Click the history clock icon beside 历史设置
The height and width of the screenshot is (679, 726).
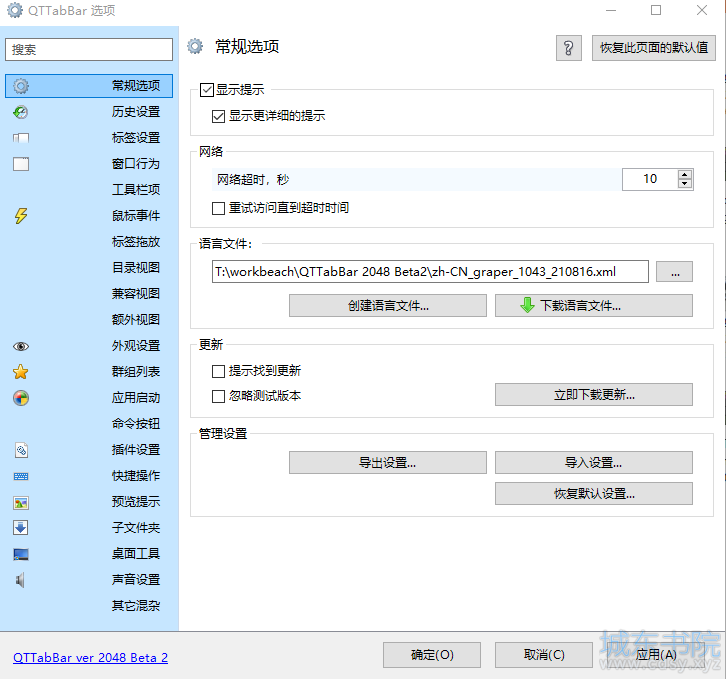(21, 112)
